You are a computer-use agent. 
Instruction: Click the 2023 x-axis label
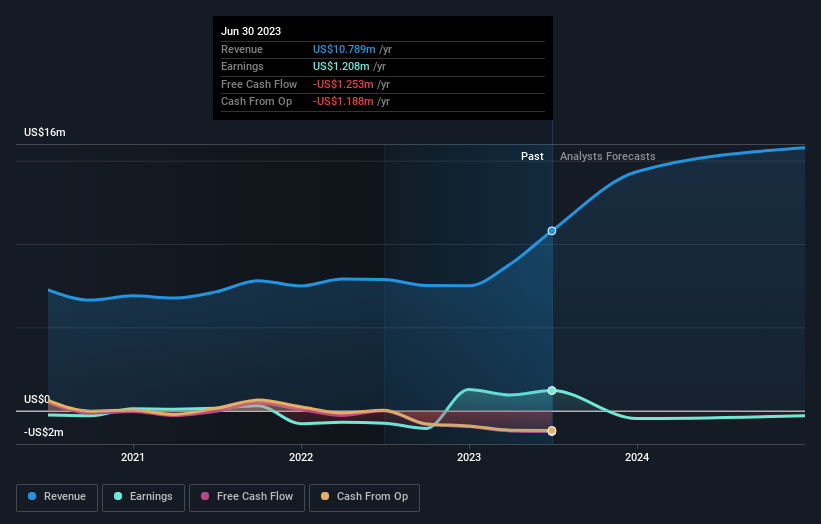[x=469, y=457]
